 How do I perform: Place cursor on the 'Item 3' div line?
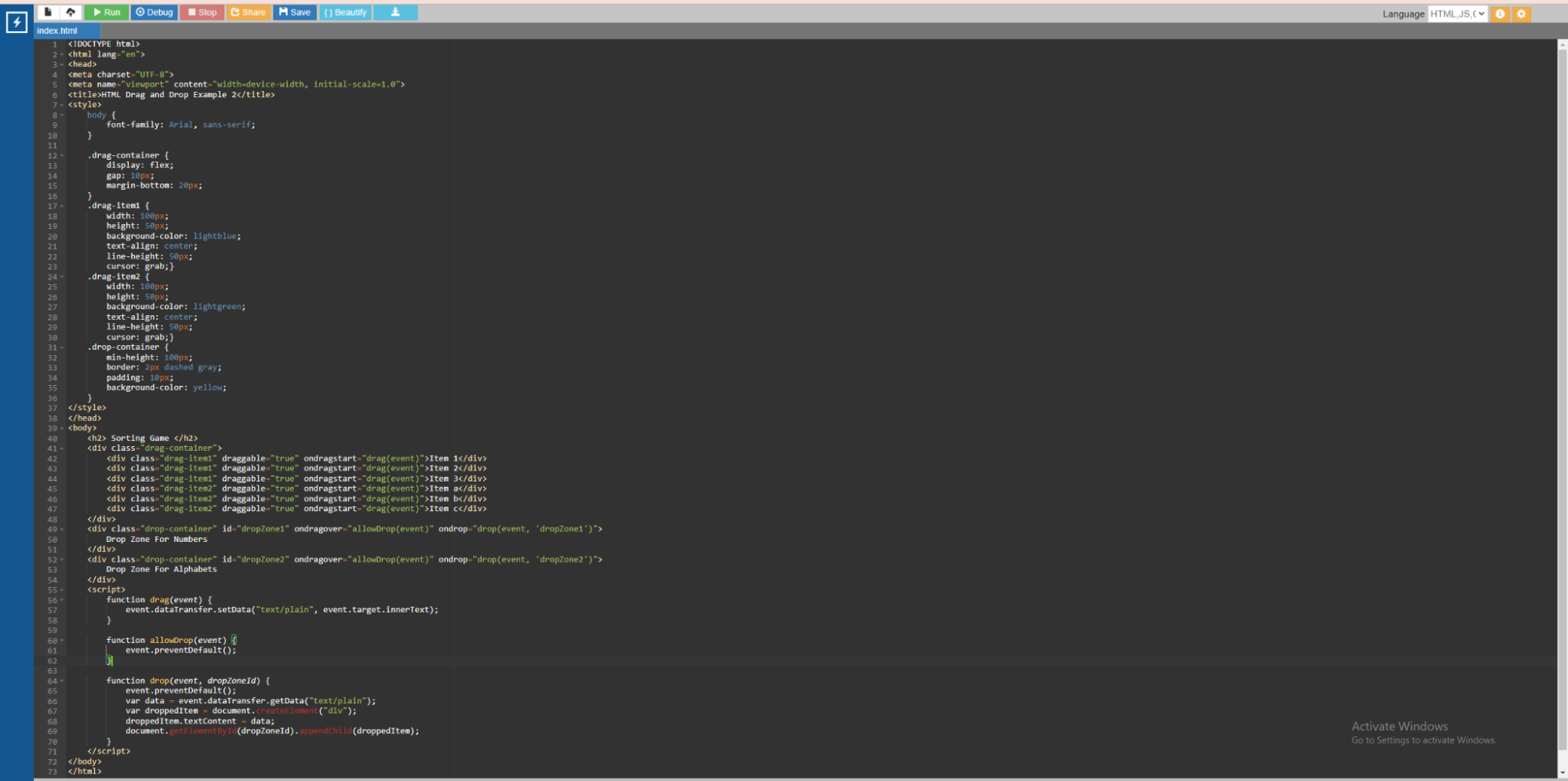[297, 479]
